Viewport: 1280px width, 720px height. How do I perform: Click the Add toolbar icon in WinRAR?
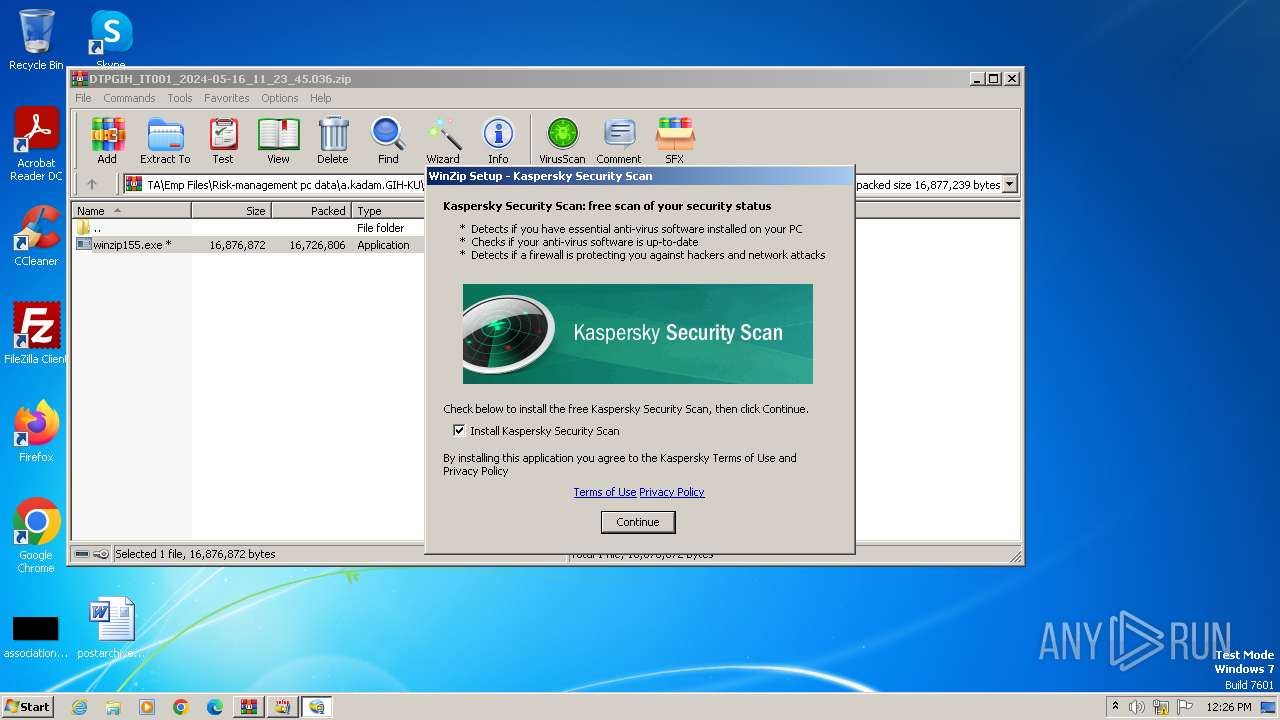tap(107, 140)
